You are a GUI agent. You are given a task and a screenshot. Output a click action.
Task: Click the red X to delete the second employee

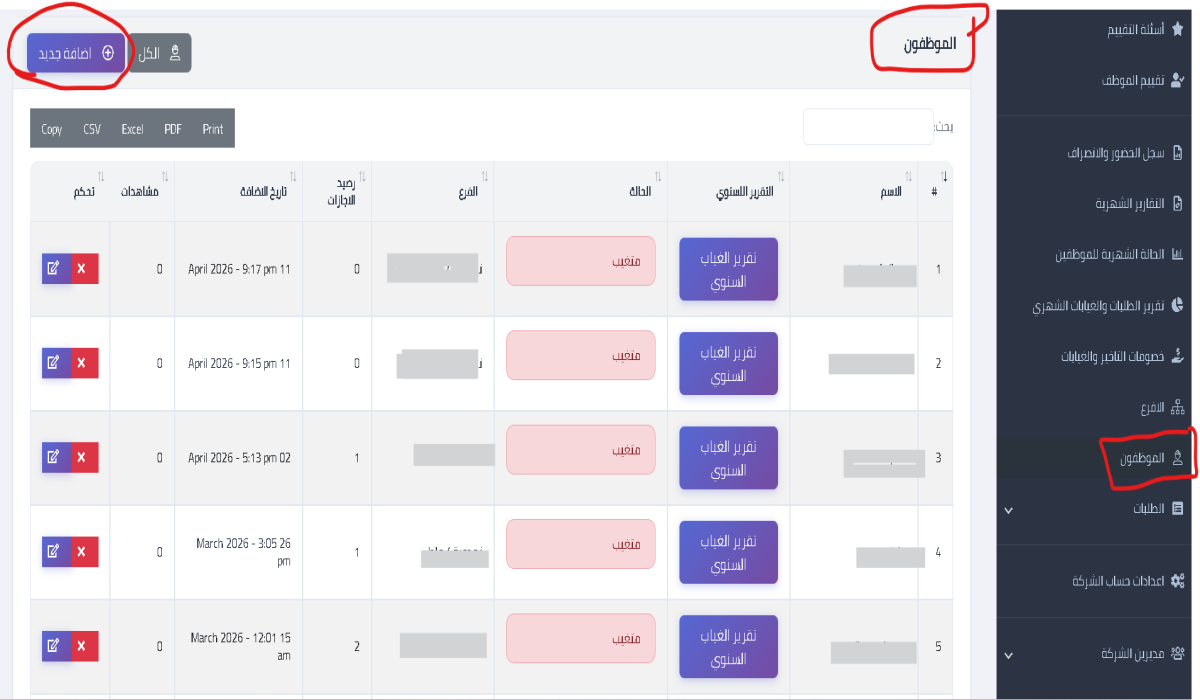[84, 363]
